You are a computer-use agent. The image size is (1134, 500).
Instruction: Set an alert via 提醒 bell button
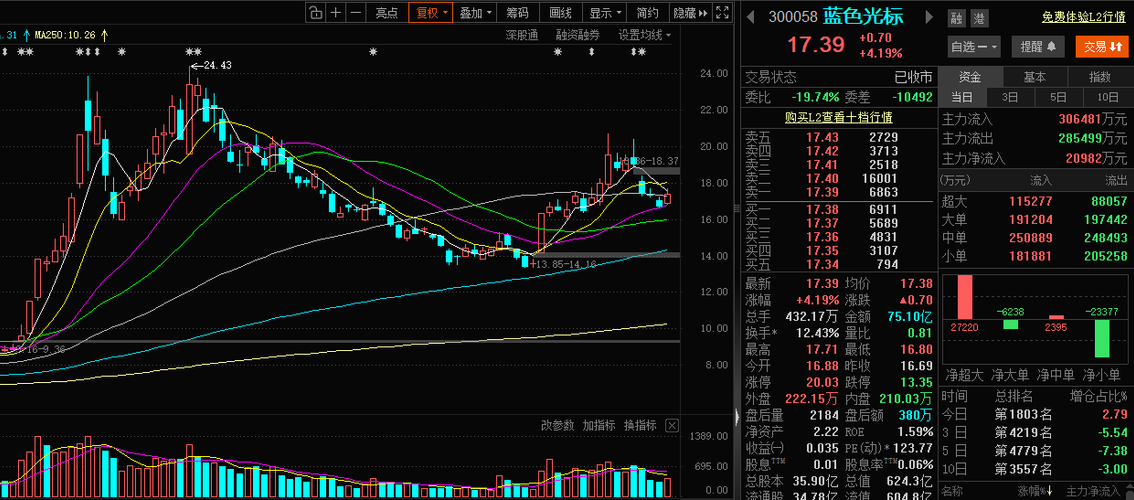click(x=1037, y=46)
